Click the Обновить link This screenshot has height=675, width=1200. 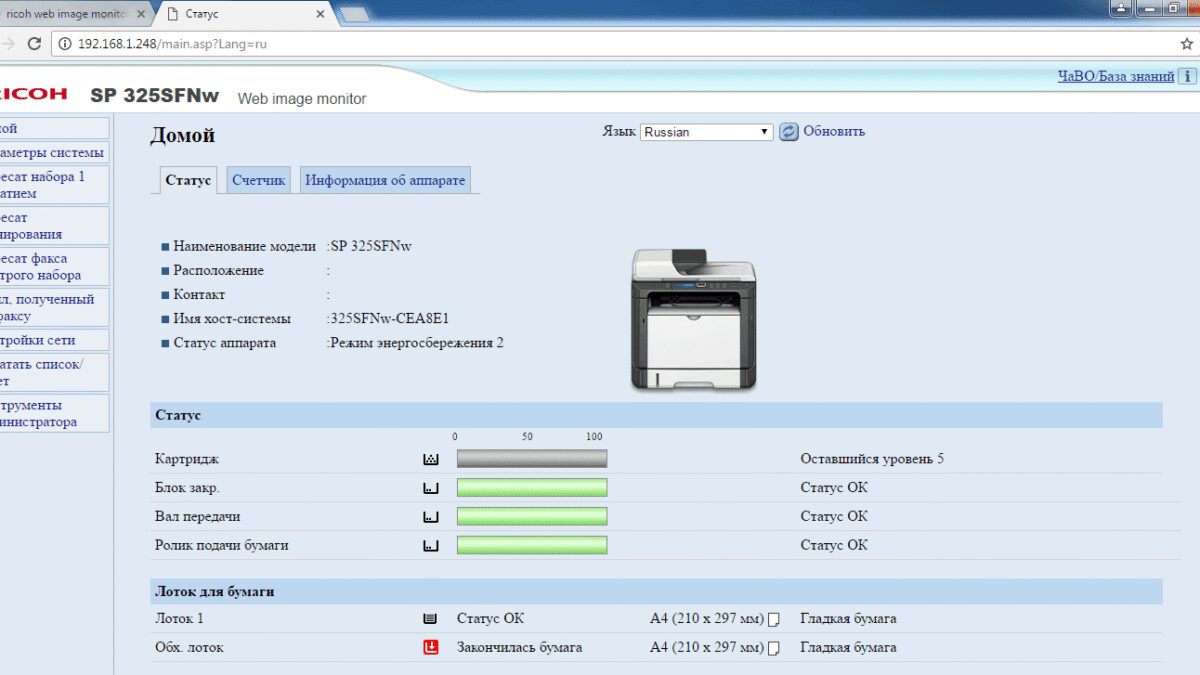coord(834,131)
